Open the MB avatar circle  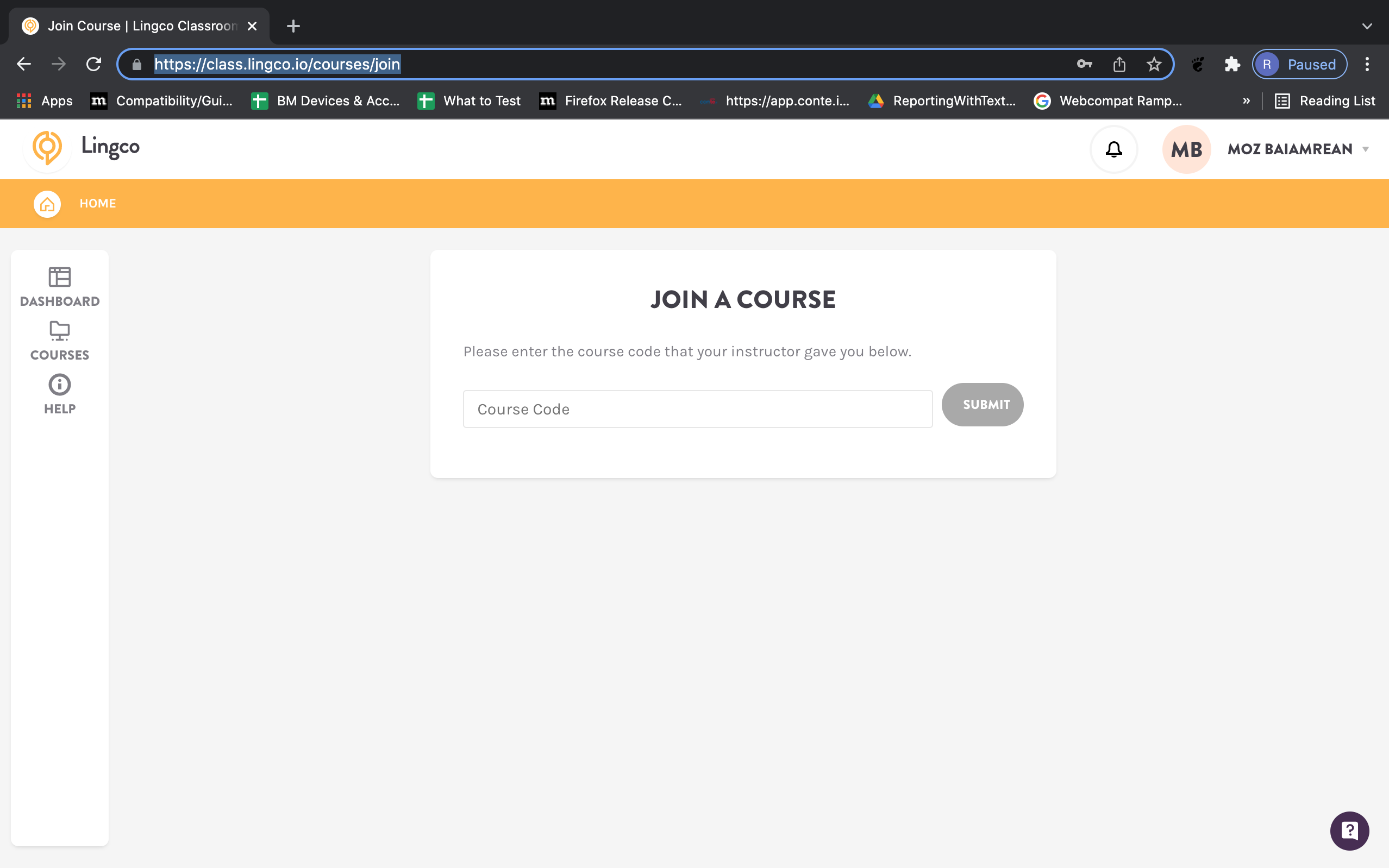click(x=1186, y=149)
